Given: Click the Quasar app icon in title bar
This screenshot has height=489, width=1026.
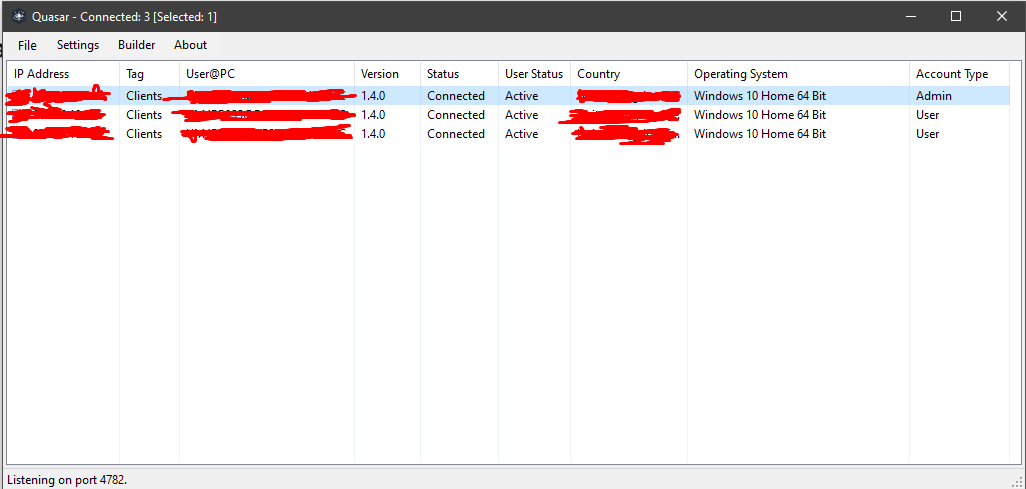Looking at the screenshot, I should click(19, 16).
